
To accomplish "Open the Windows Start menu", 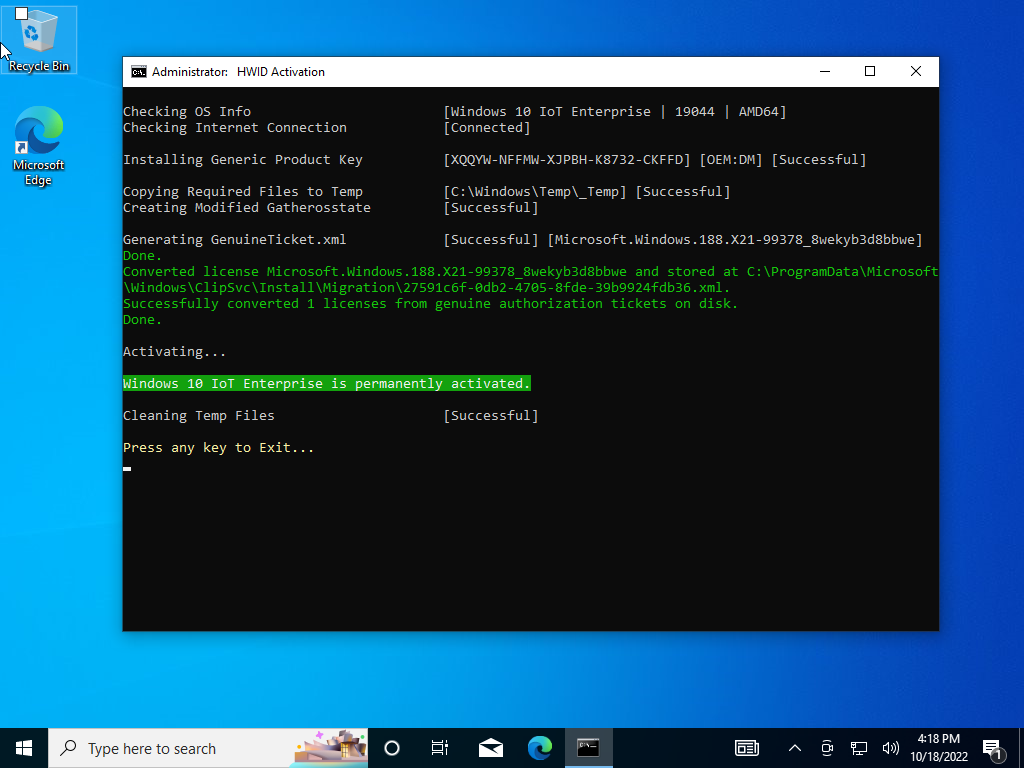I will click(x=24, y=748).
